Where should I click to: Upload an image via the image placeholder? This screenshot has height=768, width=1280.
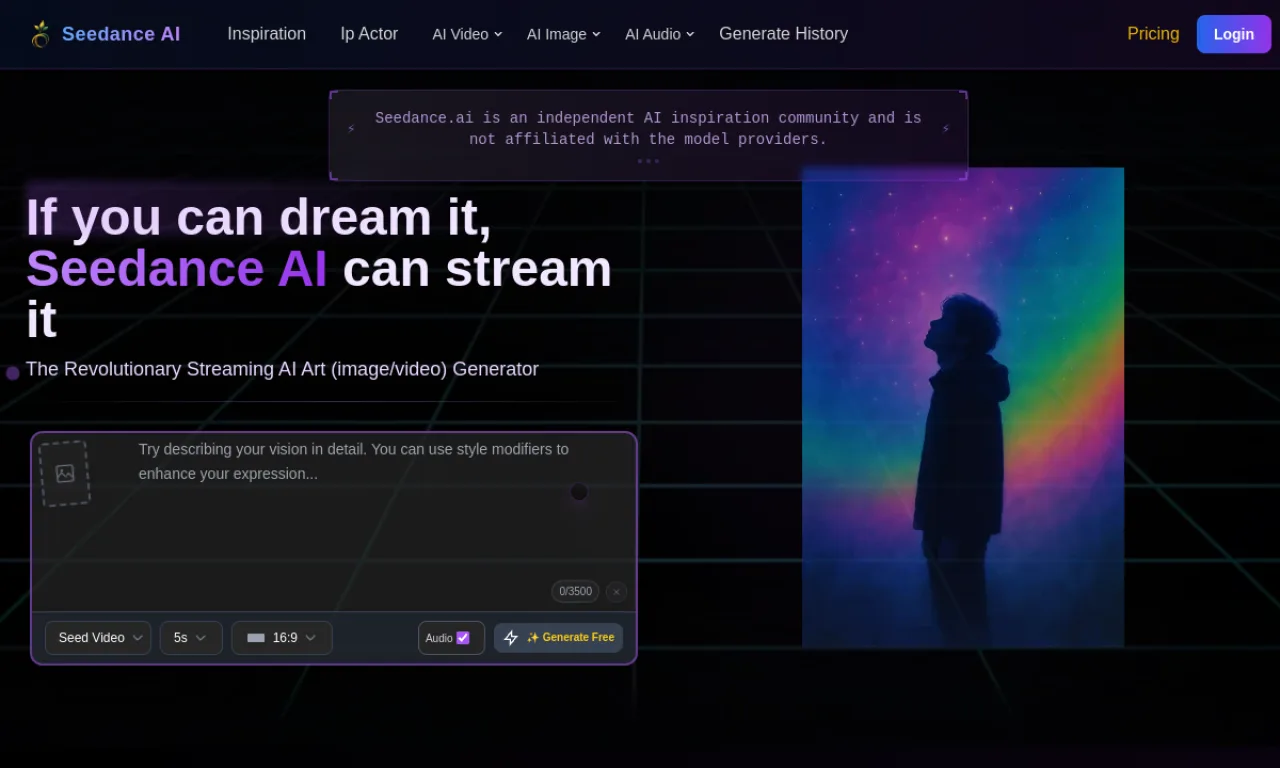(65, 473)
